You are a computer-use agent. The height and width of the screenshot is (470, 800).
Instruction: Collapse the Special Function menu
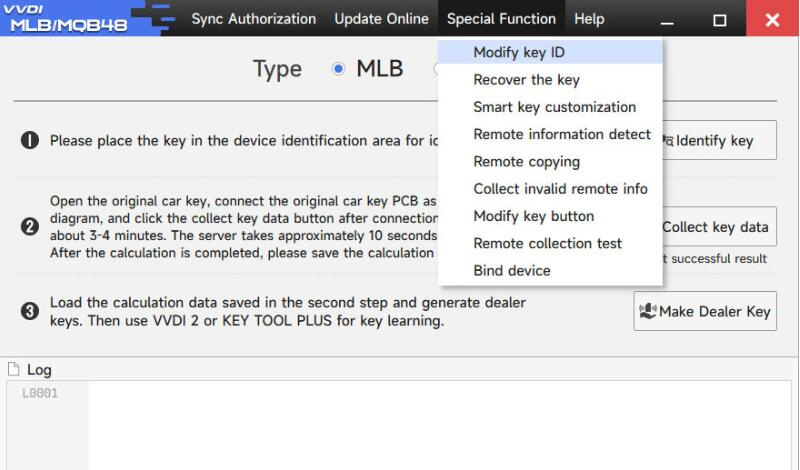501,19
